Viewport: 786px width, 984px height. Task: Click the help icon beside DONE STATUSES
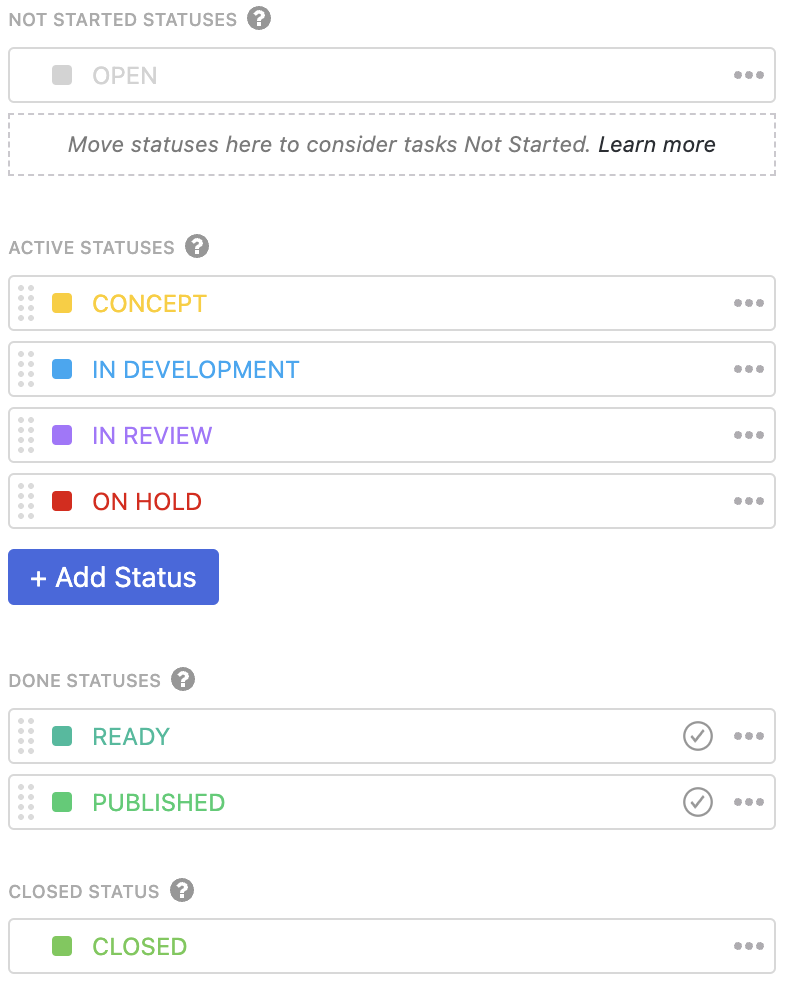pyautogui.click(x=182, y=679)
